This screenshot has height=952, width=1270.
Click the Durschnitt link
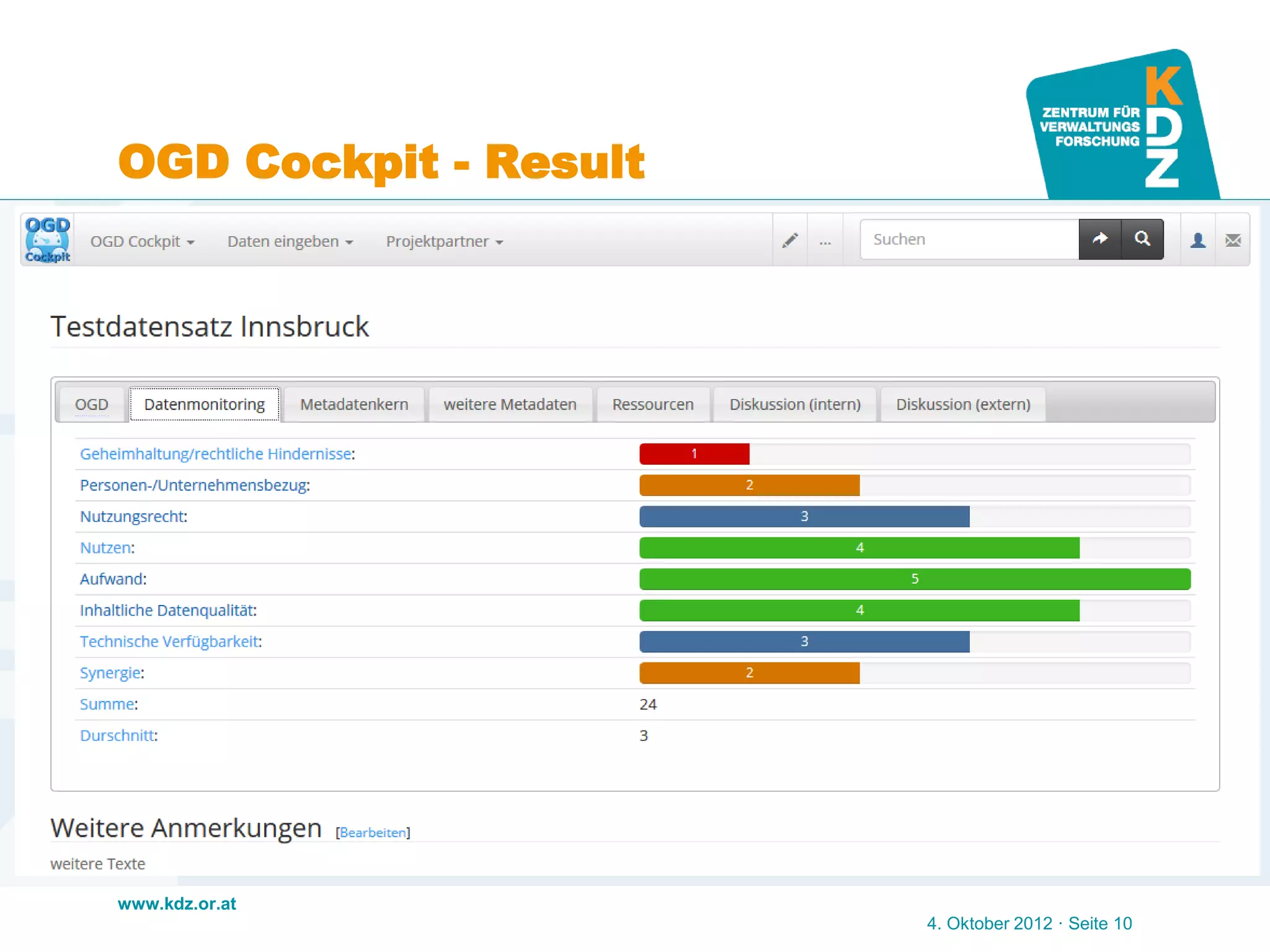point(117,736)
